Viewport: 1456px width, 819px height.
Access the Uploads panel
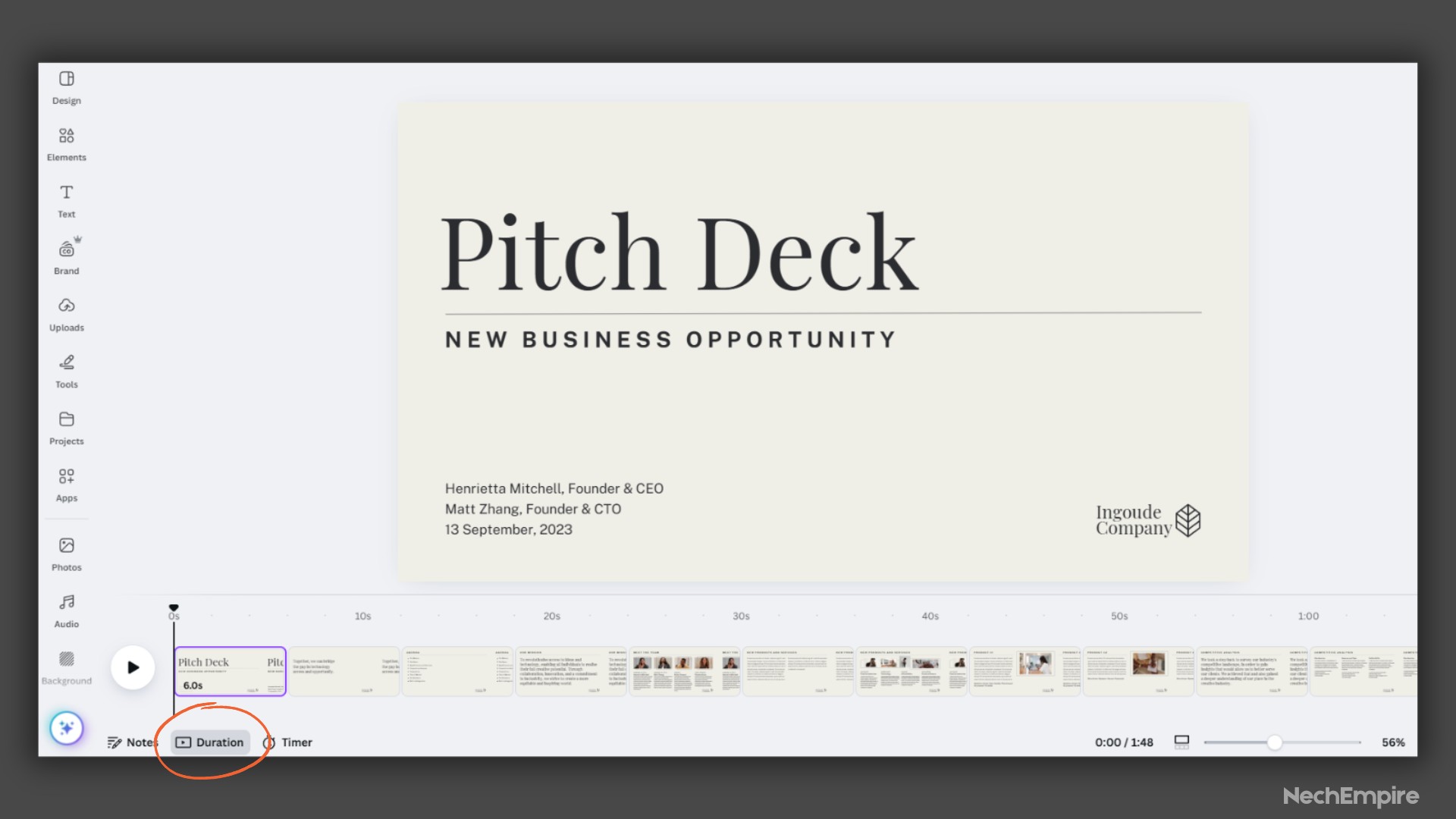(66, 314)
